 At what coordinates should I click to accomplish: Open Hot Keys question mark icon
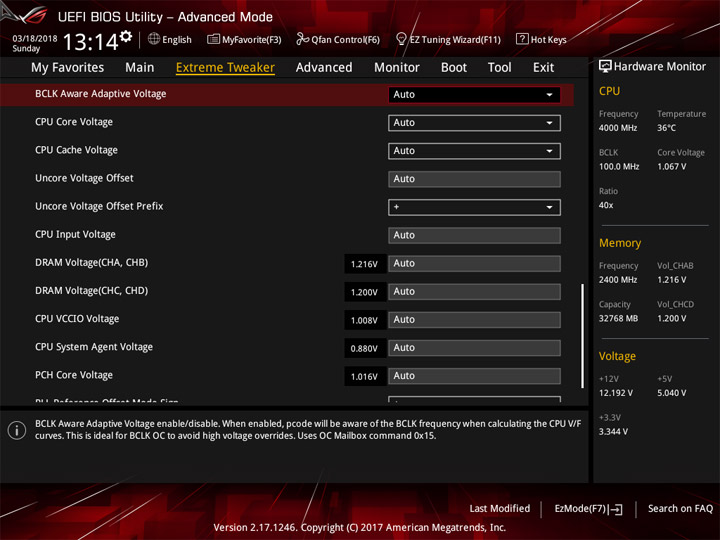click(522, 39)
